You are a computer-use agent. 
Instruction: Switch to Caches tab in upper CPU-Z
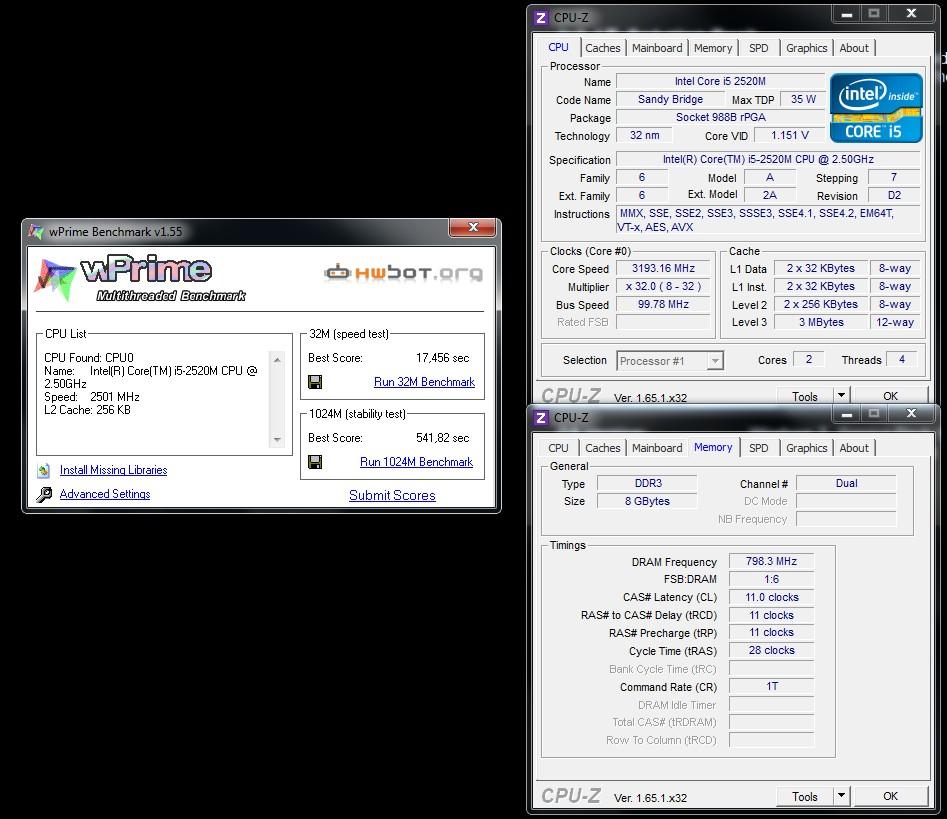point(603,48)
